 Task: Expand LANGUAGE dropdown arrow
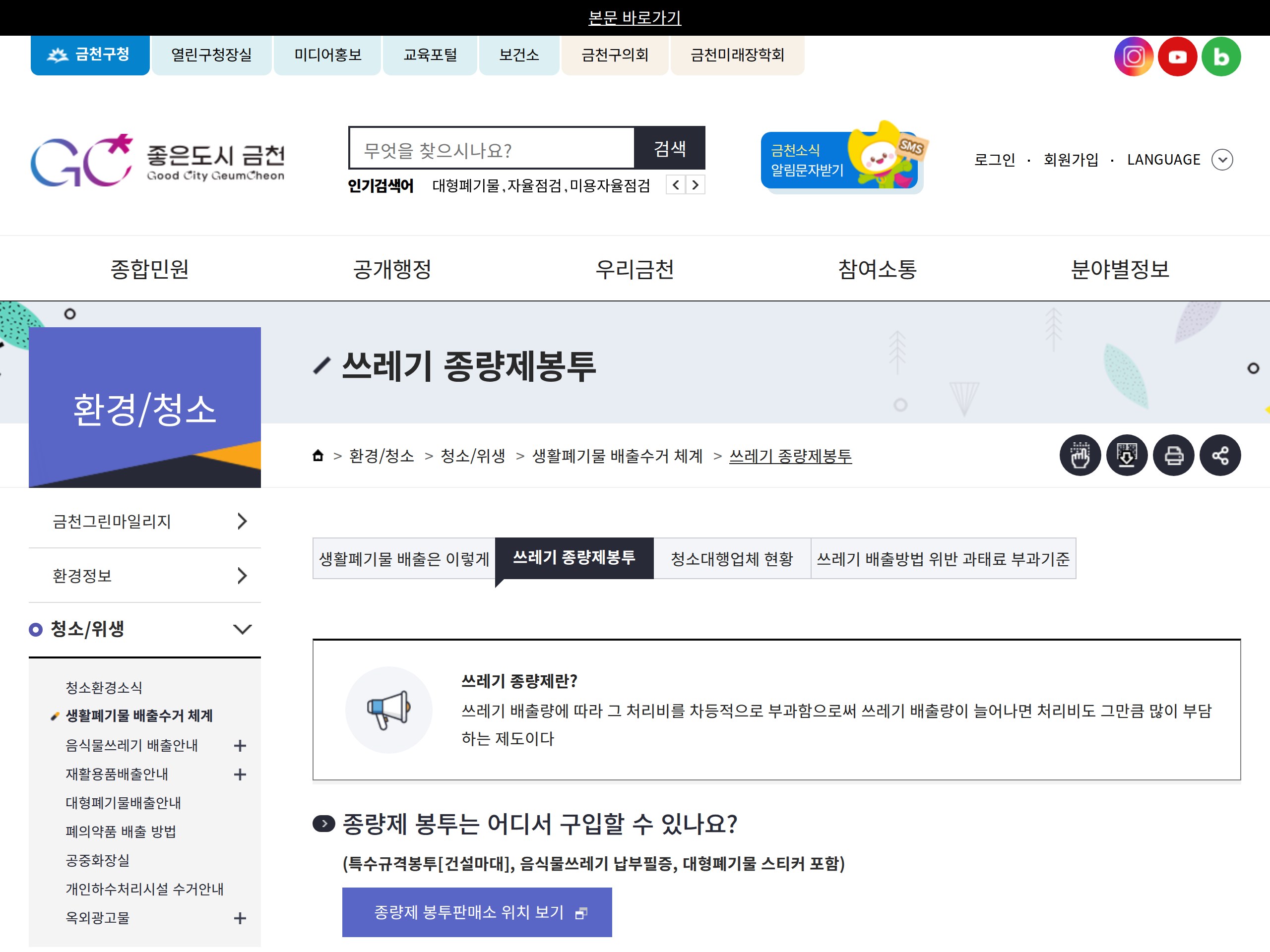1222,160
